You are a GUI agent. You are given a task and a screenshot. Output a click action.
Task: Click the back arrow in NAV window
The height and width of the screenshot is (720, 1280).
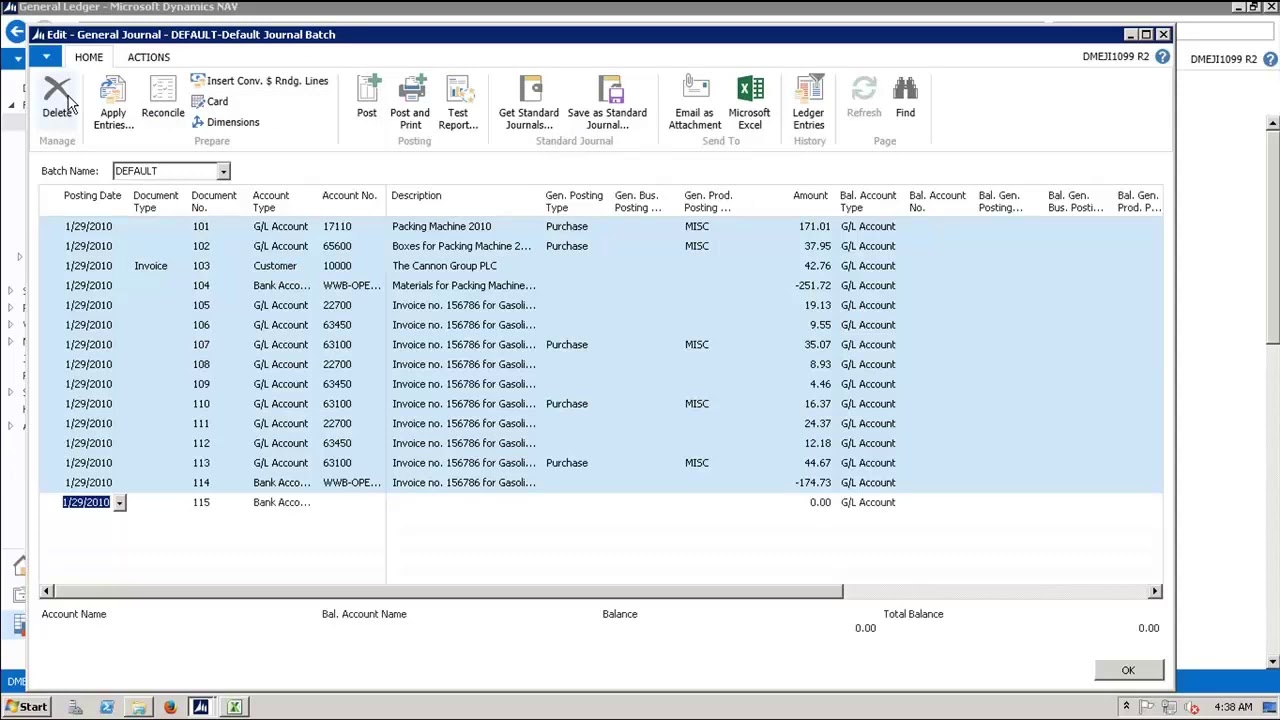16,32
